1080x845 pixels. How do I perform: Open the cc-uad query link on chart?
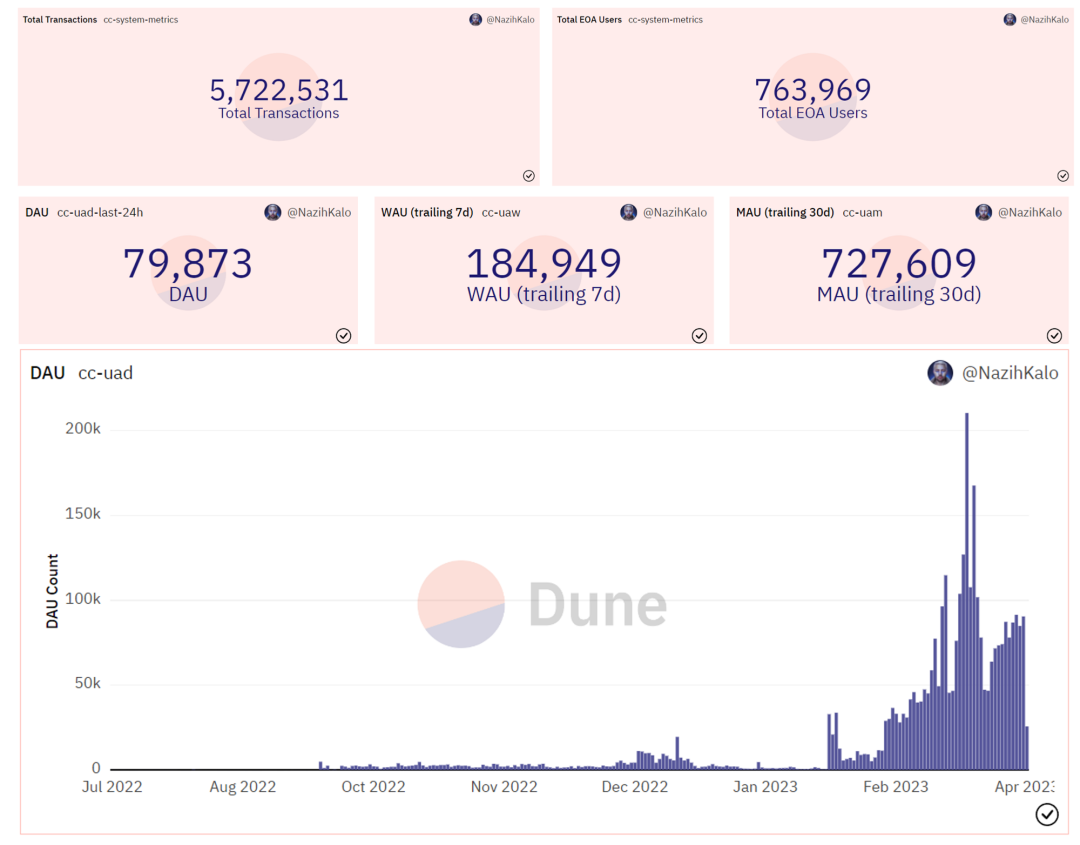pyautogui.click(x=105, y=373)
